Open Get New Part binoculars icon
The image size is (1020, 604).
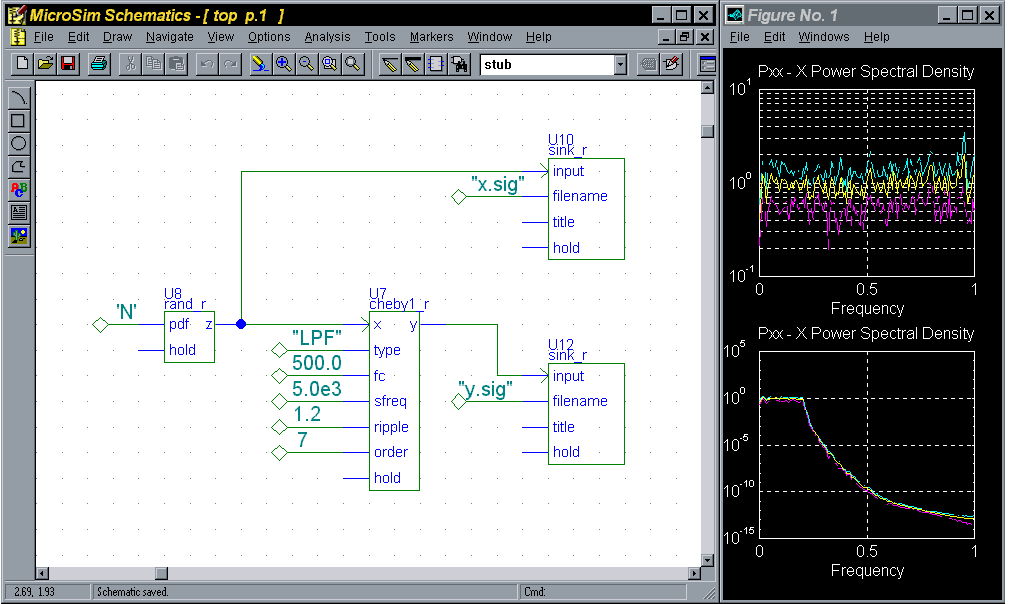coord(459,64)
